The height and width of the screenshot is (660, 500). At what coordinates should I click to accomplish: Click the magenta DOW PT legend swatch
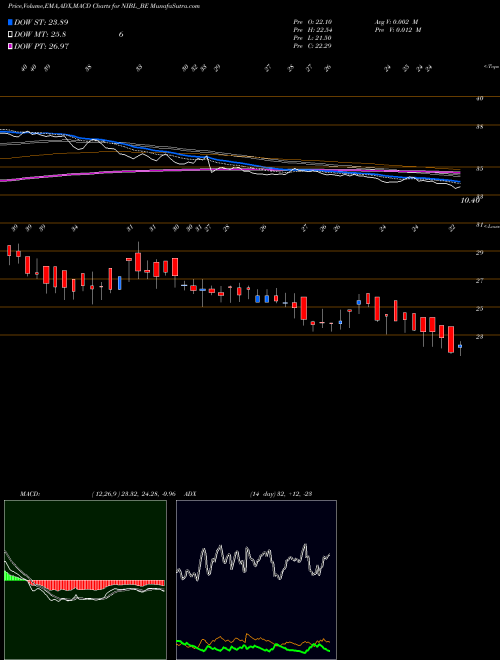(10, 46)
